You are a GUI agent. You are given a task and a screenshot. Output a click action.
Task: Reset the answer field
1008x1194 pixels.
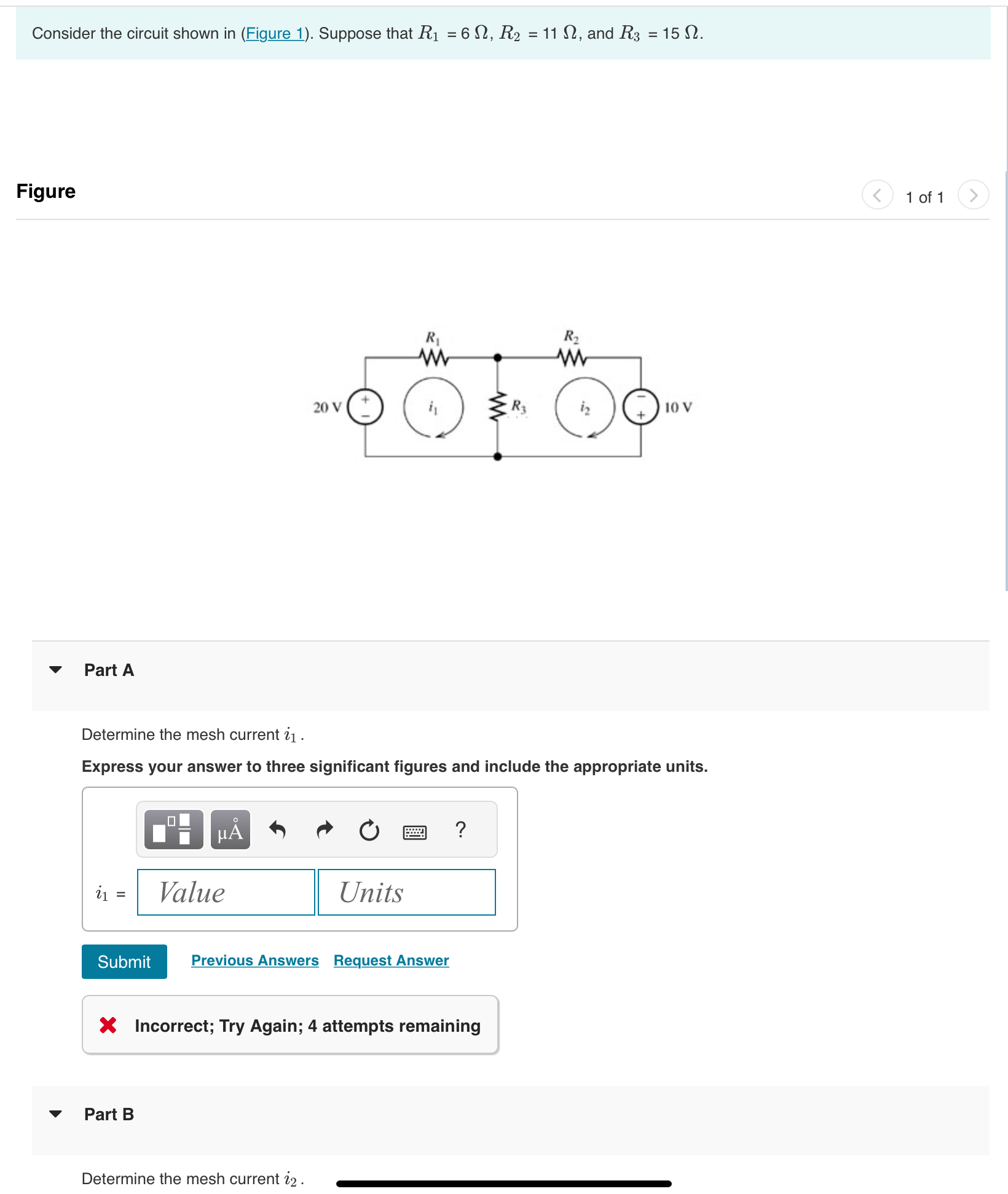(x=369, y=830)
